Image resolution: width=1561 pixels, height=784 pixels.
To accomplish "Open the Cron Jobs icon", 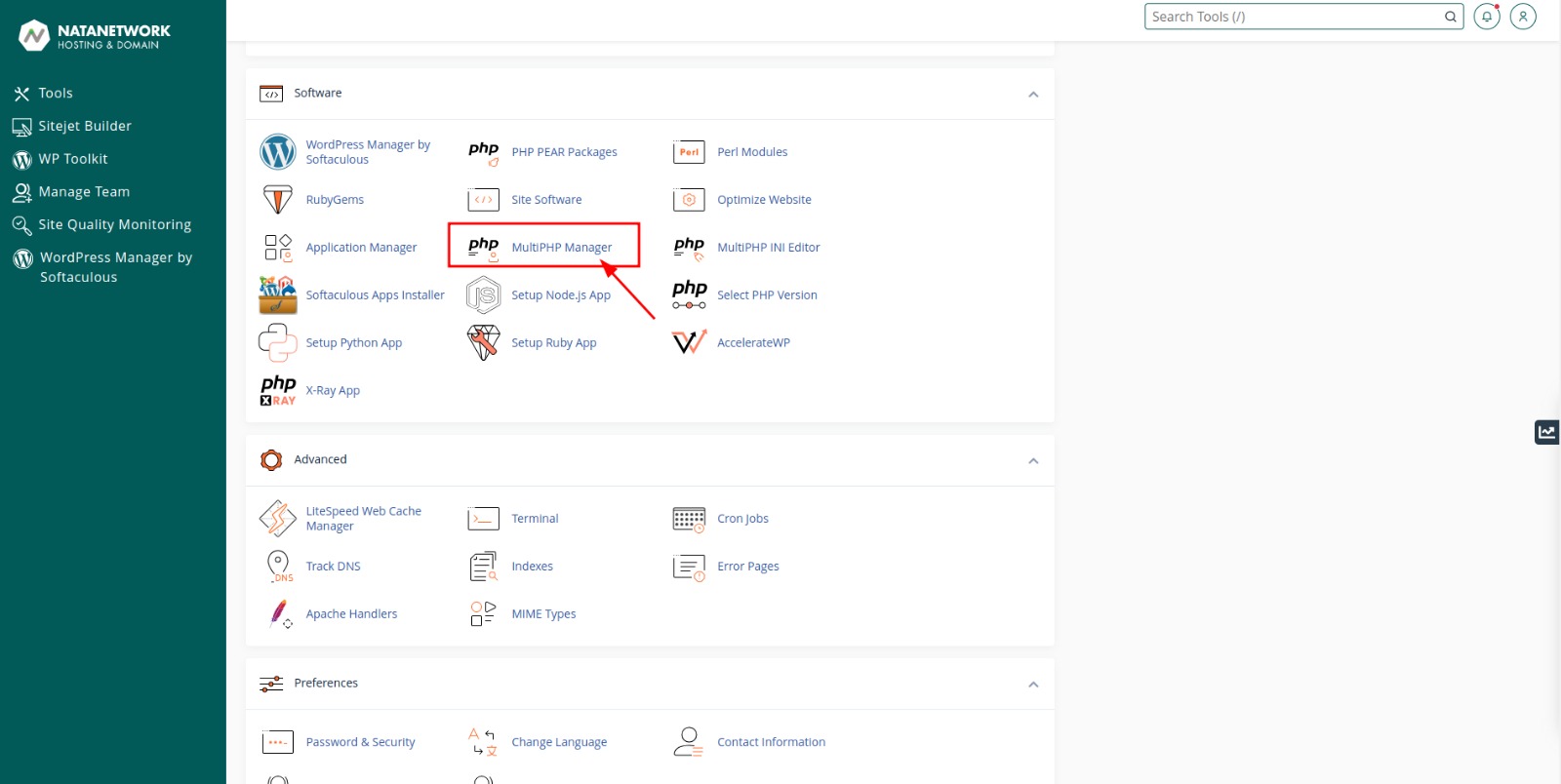I will 689,519.
